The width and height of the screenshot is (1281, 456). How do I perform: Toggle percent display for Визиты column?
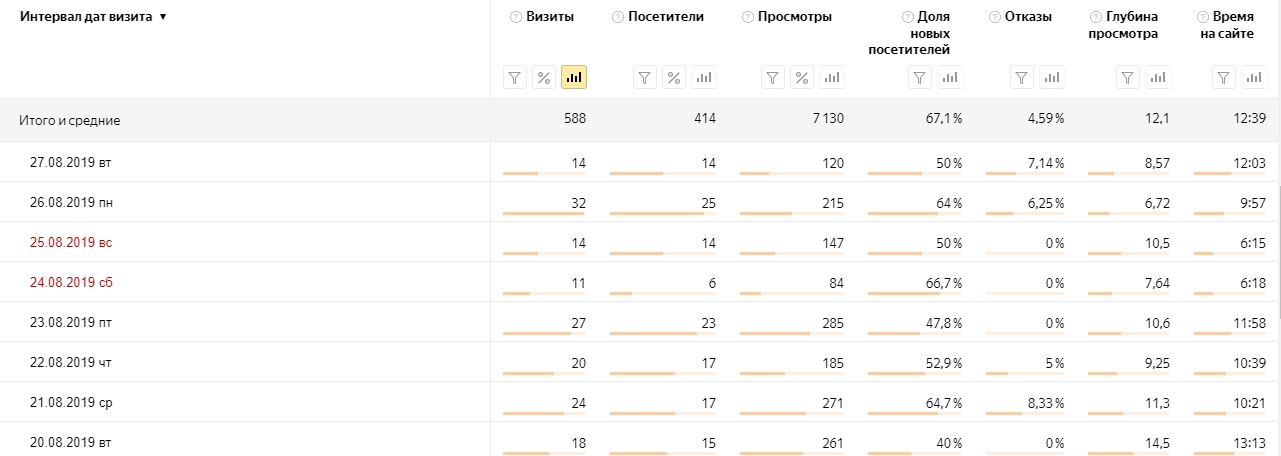544,78
